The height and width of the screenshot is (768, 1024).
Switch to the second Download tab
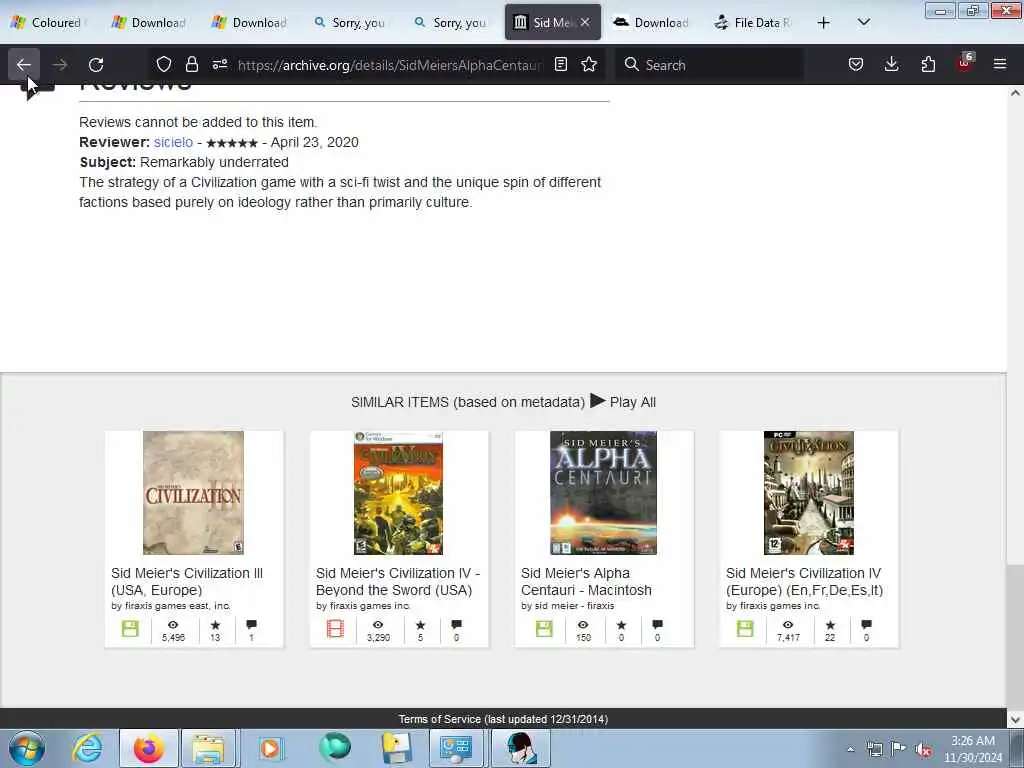pyautogui.click(x=249, y=22)
